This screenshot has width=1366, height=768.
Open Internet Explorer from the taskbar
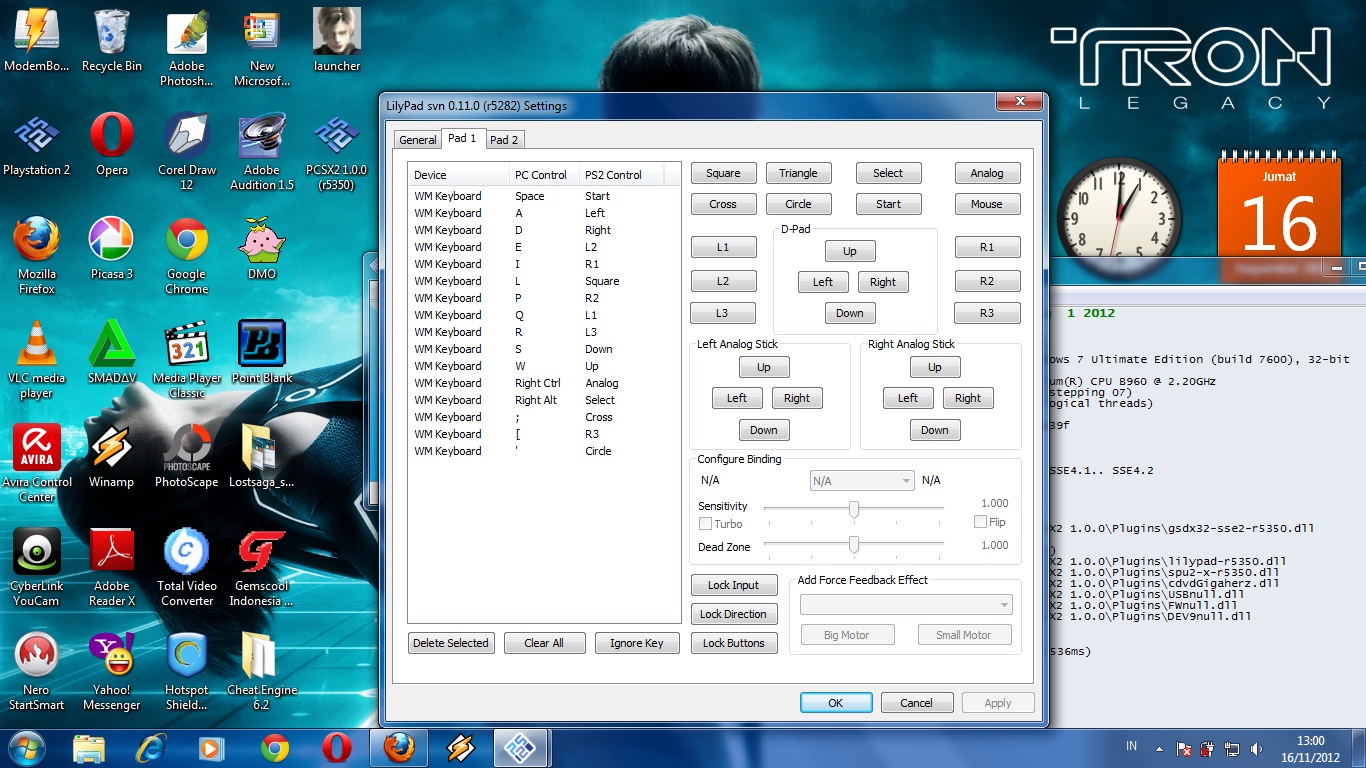coord(151,747)
